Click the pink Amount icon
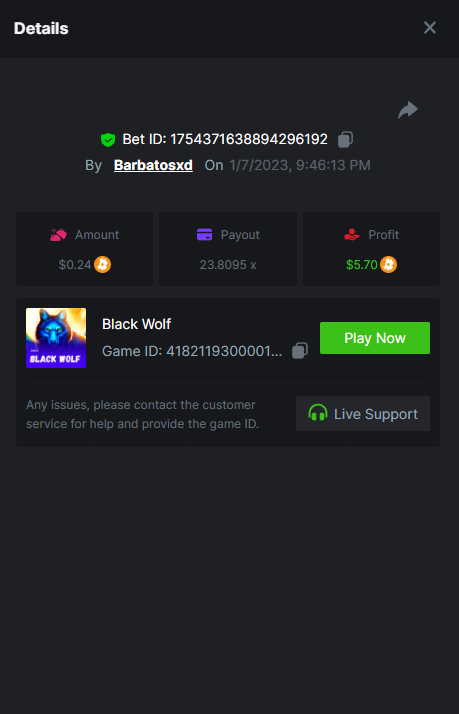459x714 pixels. [58, 235]
